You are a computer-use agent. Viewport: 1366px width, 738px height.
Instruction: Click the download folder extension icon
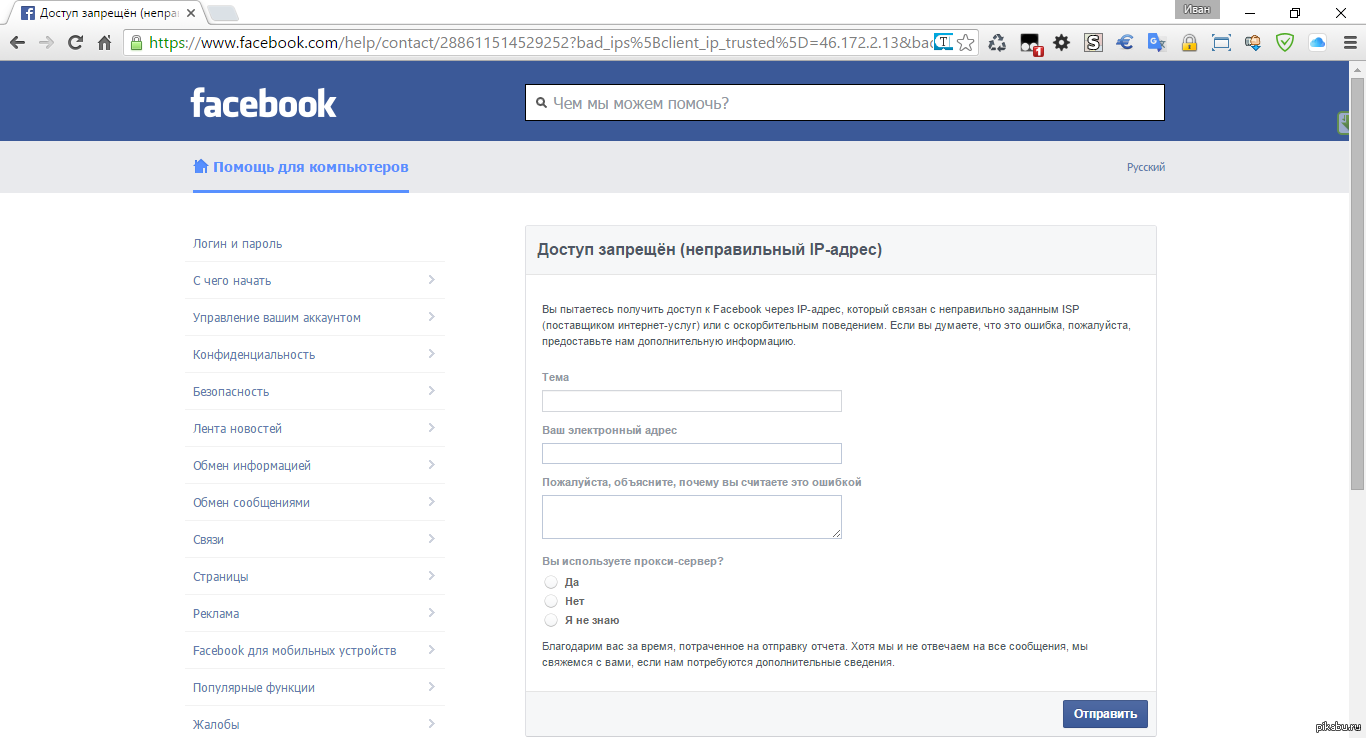tap(1253, 43)
